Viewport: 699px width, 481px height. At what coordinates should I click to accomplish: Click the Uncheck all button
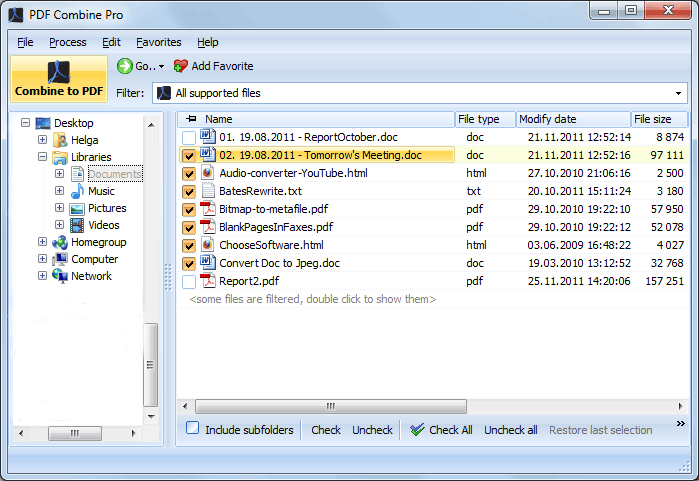(510, 430)
